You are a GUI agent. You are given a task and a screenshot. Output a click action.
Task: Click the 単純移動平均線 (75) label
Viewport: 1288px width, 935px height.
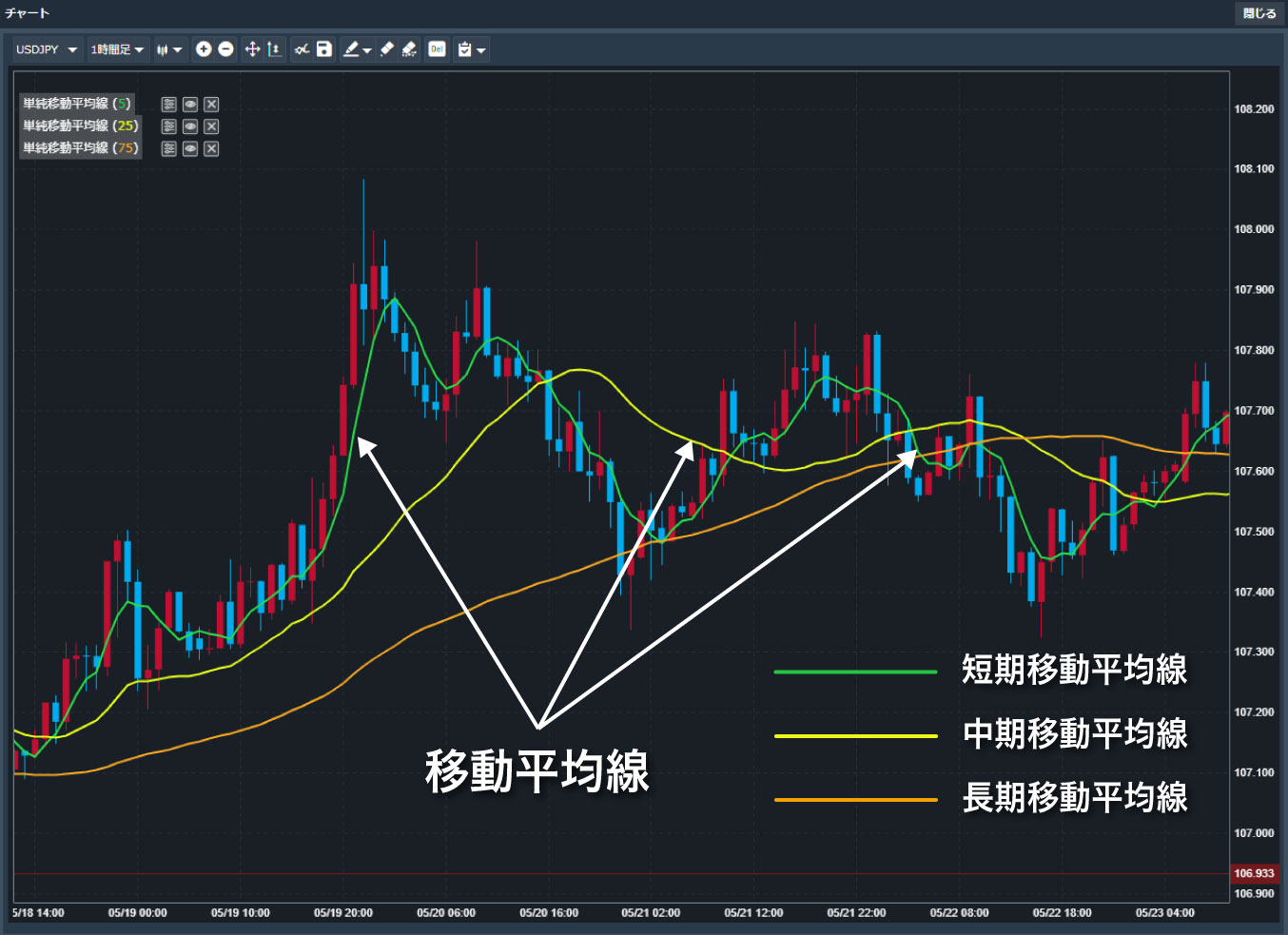coord(81,147)
